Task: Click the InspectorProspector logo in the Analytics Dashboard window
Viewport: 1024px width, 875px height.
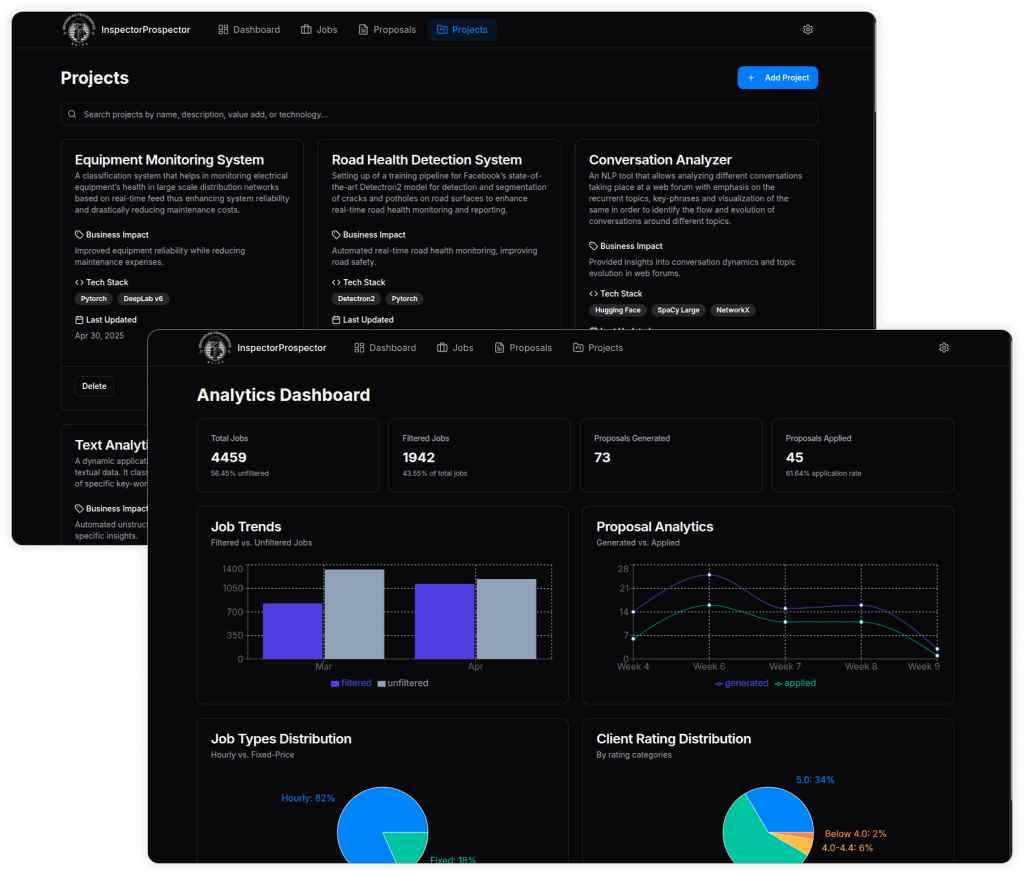Action: (215, 347)
